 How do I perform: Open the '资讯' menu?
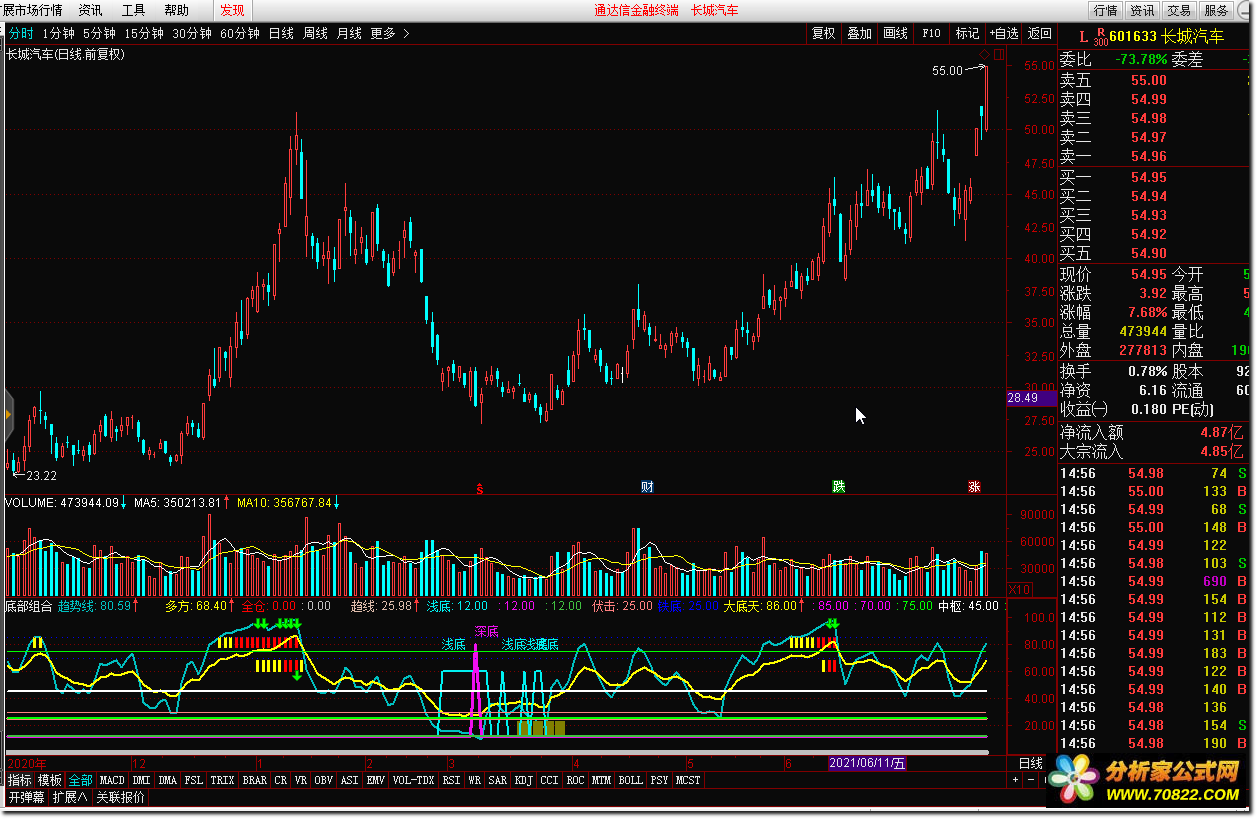(90, 10)
